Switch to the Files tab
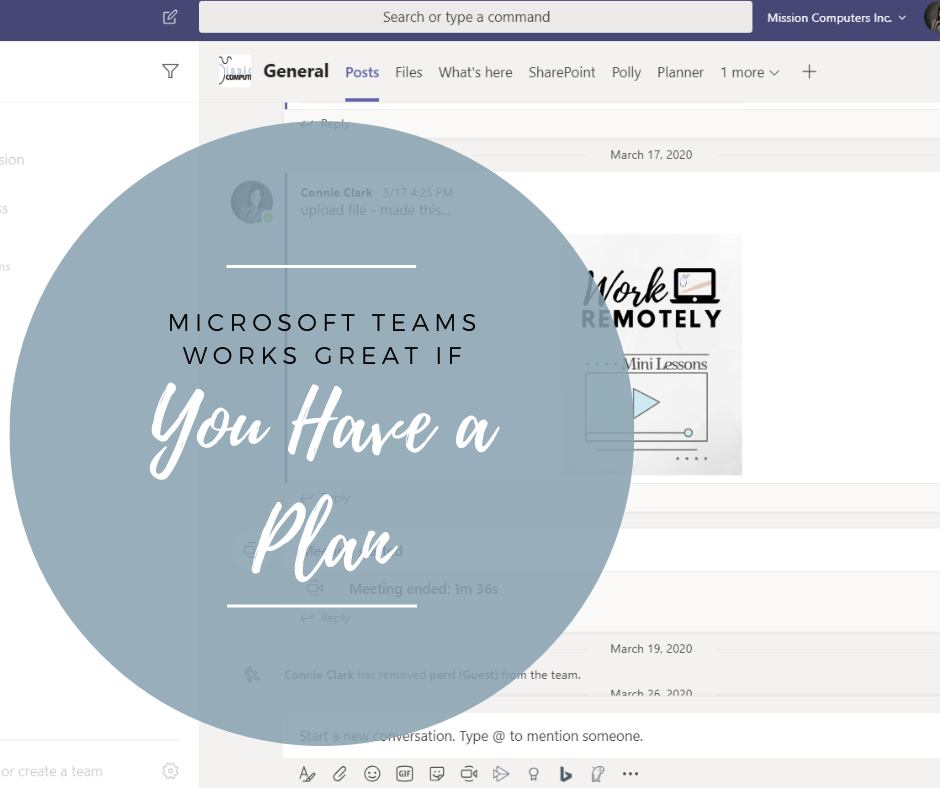The height and width of the screenshot is (788, 940). pyautogui.click(x=409, y=73)
